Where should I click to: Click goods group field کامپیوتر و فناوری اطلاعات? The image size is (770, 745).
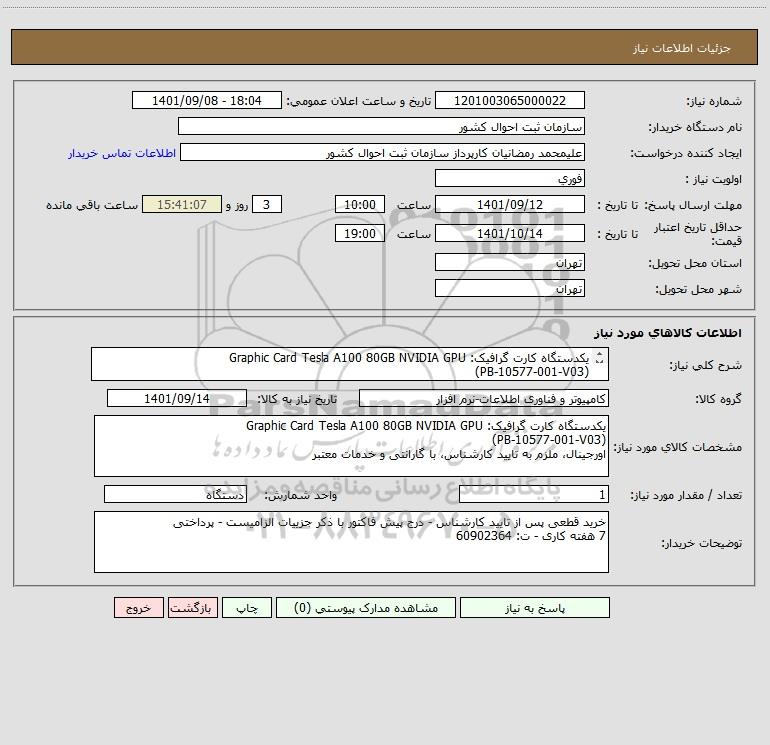point(484,398)
